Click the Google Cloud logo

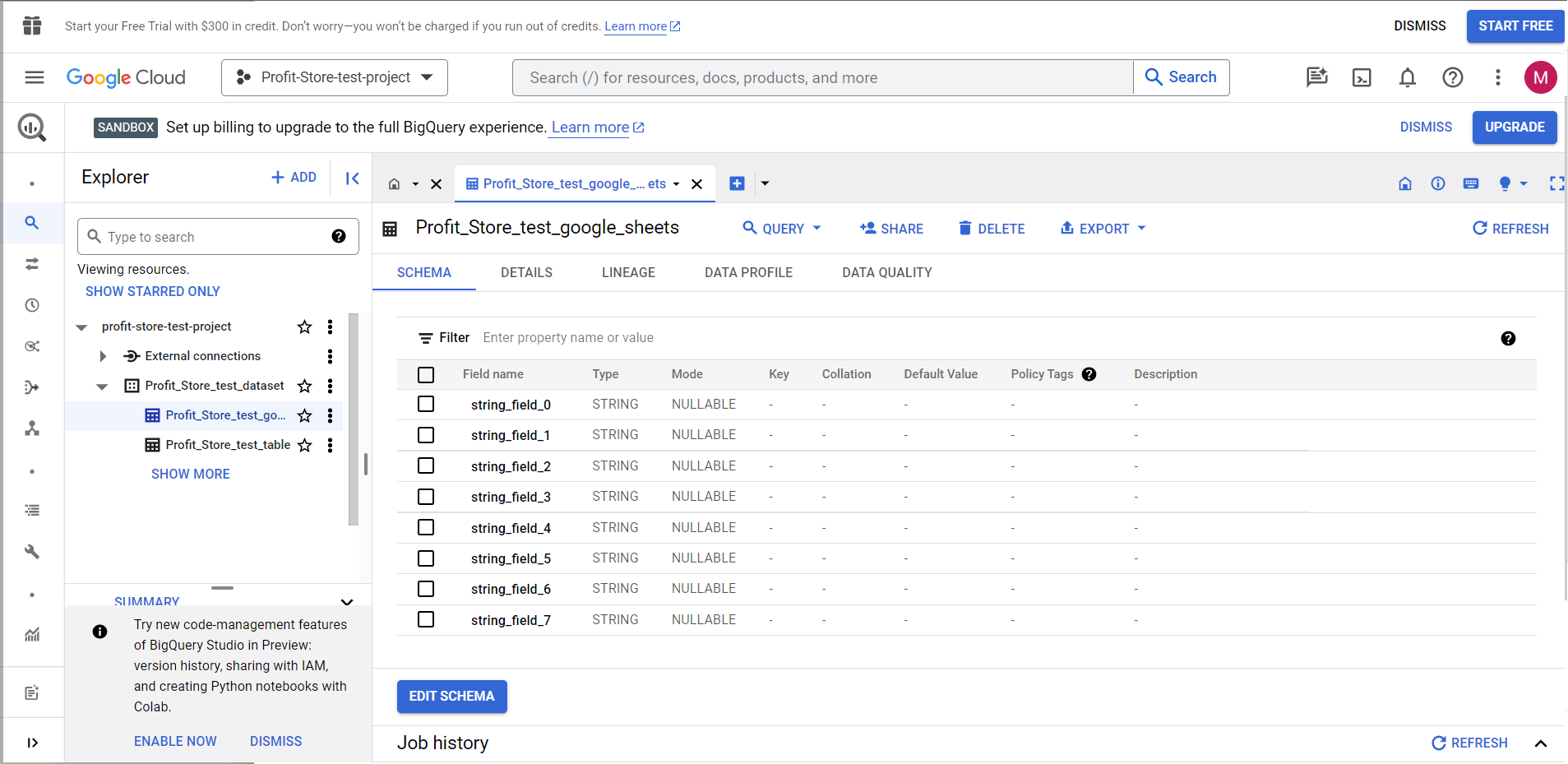126,77
